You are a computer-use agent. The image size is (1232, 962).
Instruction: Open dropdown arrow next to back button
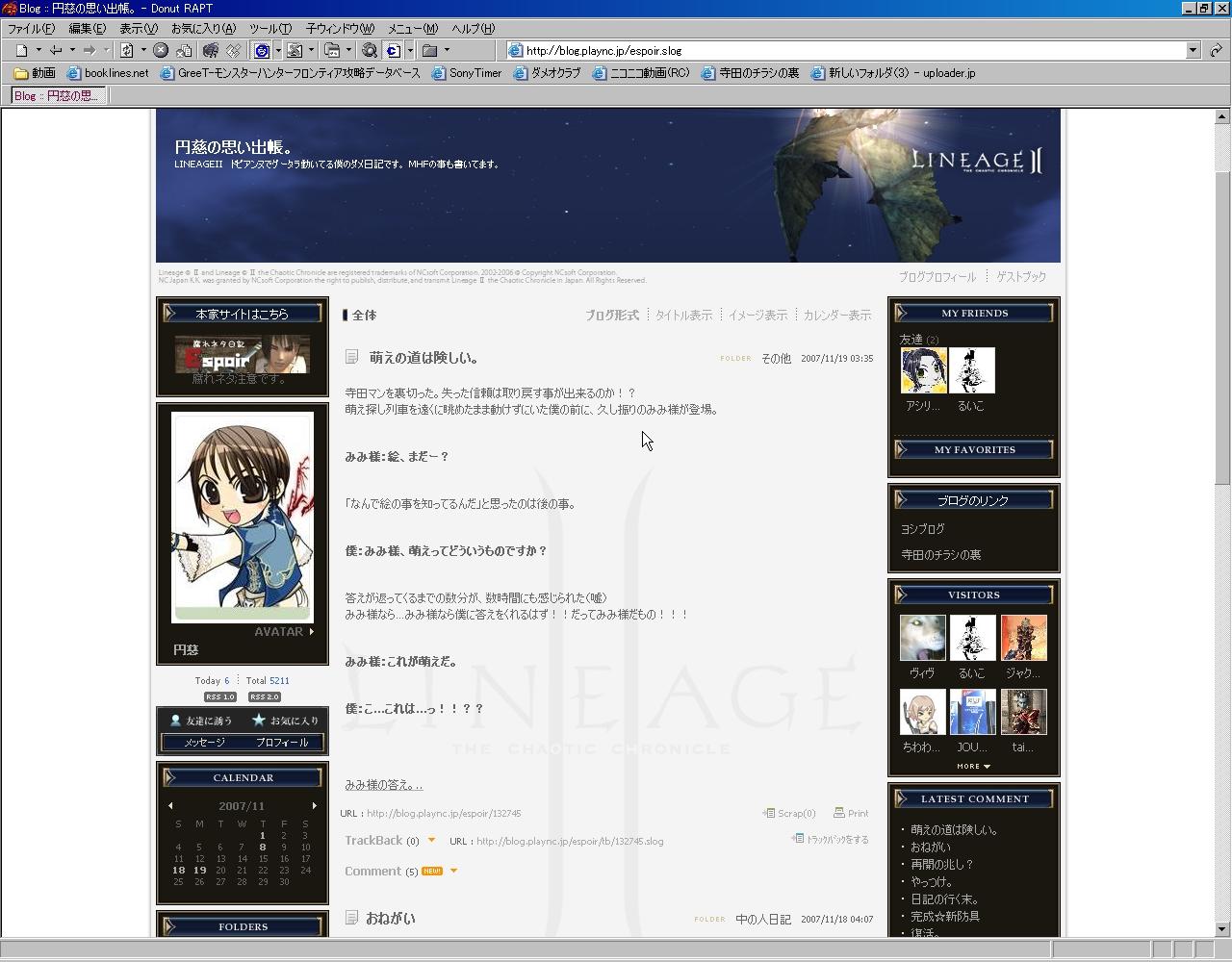tap(72, 50)
